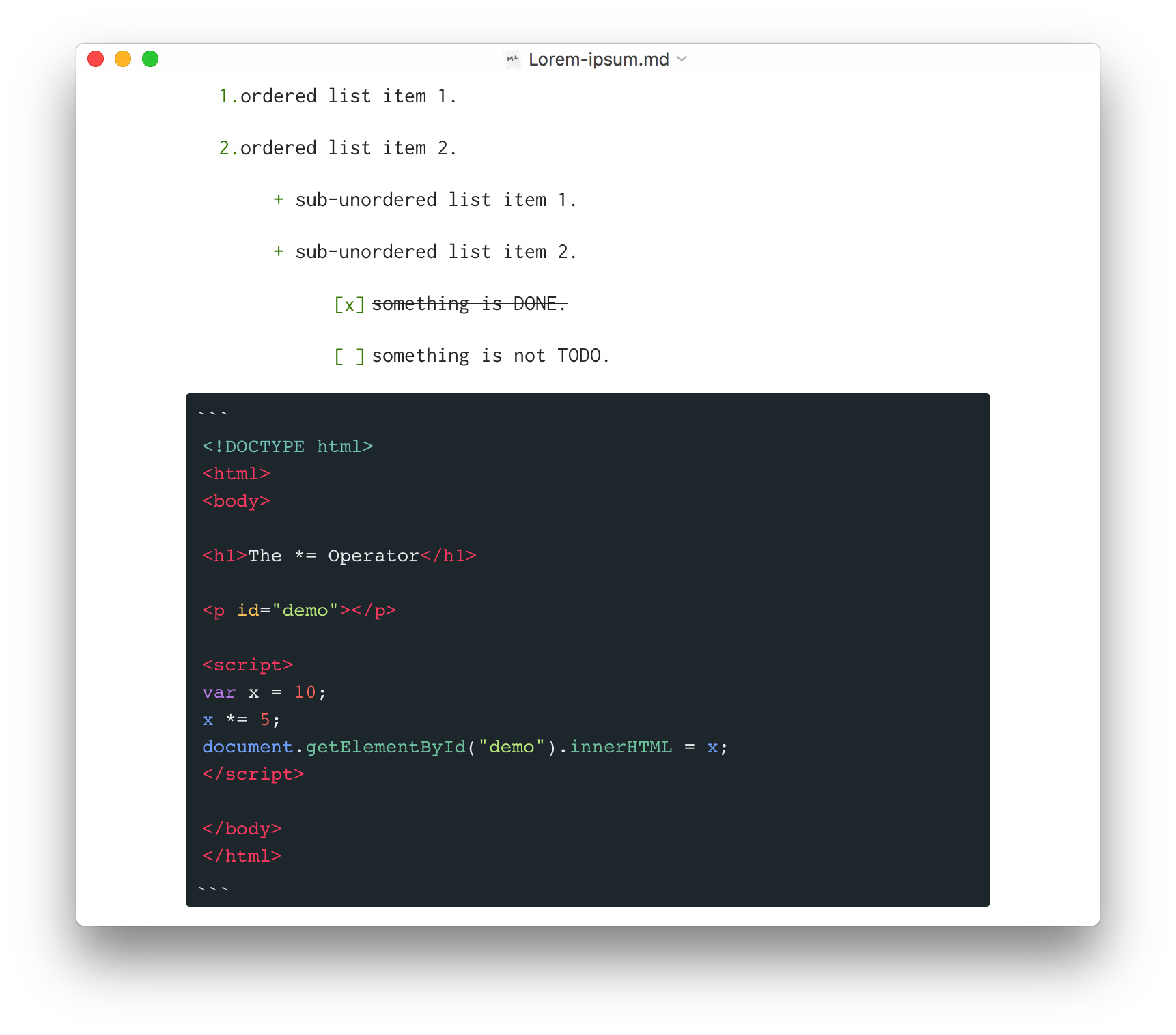Click the closing '</html>' tag line
Screen dimensions: 1176x1035
[242, 856]
